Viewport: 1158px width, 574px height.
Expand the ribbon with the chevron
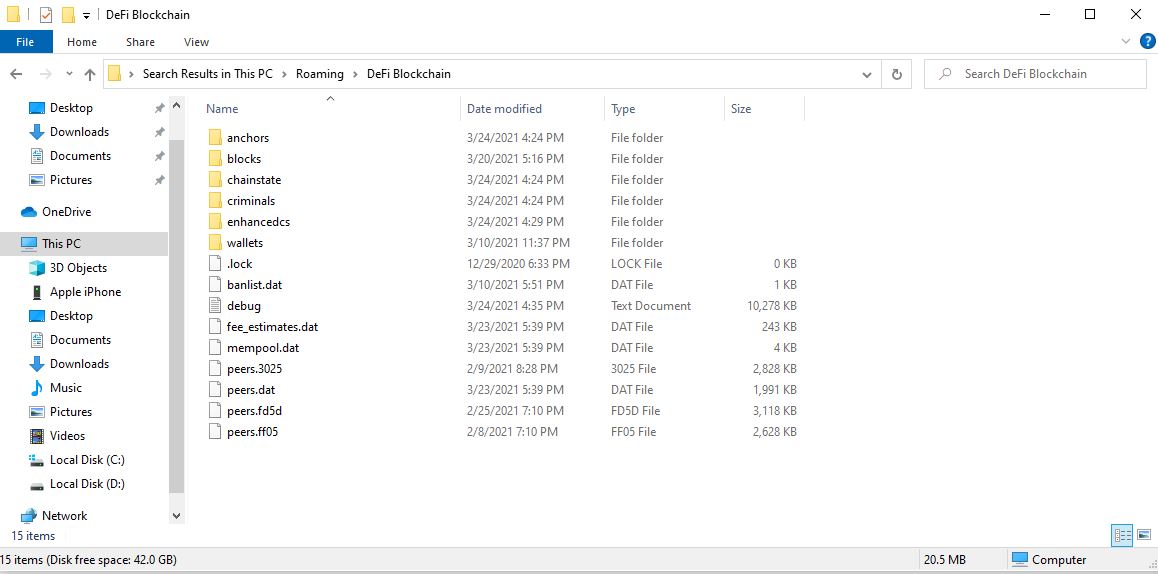pyautogui.click(x=1126, y=41)
